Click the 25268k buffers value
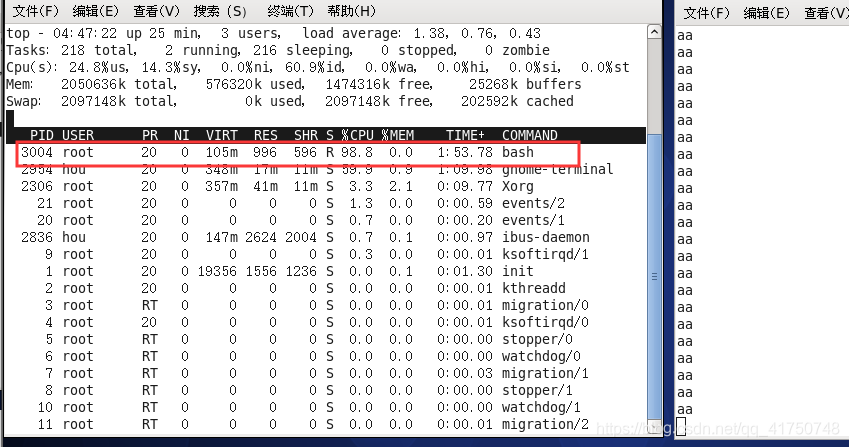Screen dimensions: 849x447 click(x=525, y=84)
